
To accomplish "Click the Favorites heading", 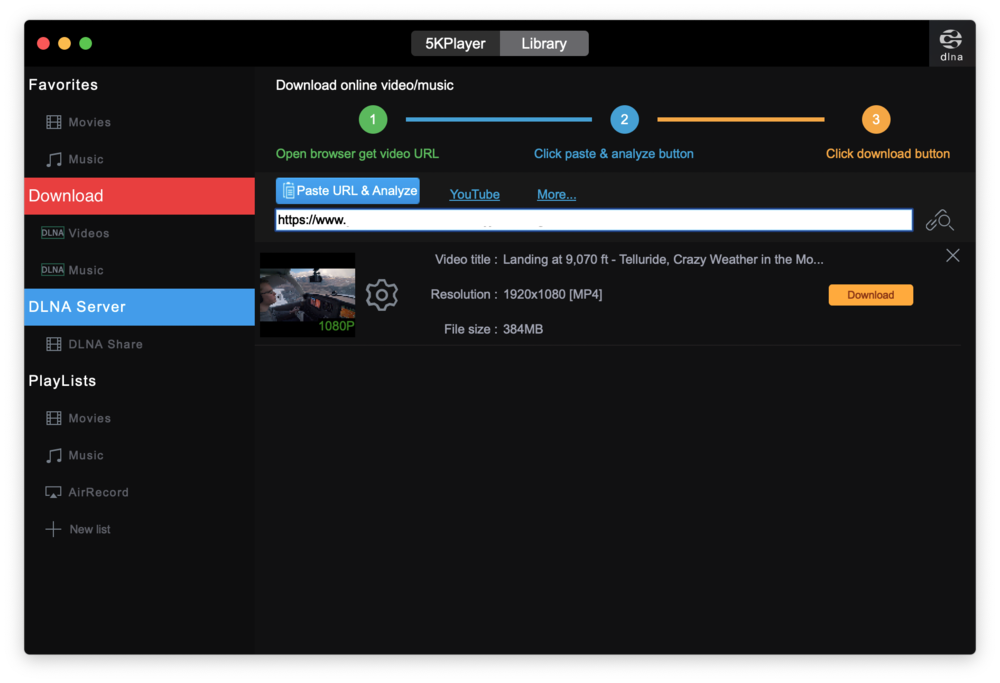I will (63, 85).
